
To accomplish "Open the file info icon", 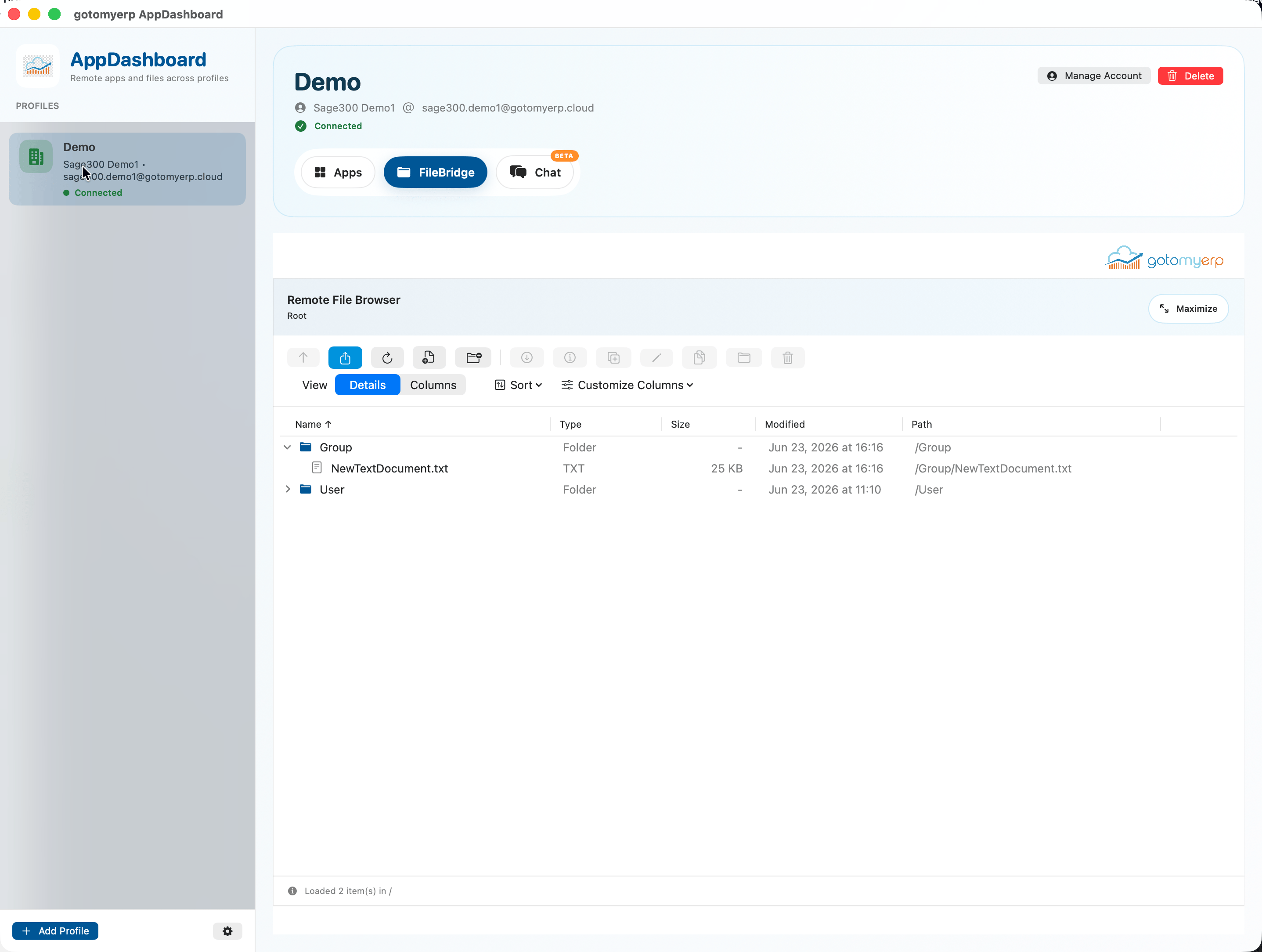I will (x=570, y=357).
